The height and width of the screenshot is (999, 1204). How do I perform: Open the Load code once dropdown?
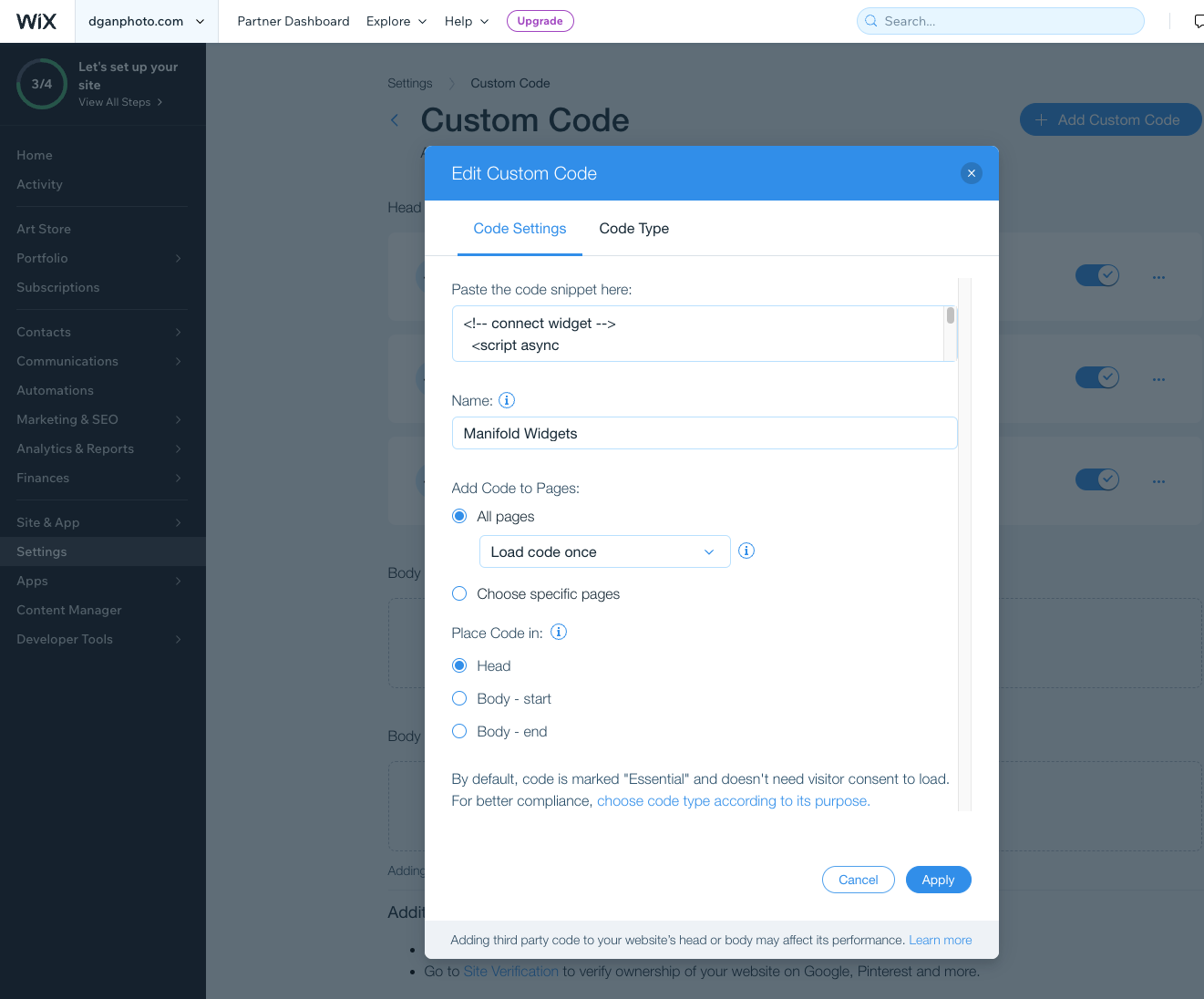point(605,551)
